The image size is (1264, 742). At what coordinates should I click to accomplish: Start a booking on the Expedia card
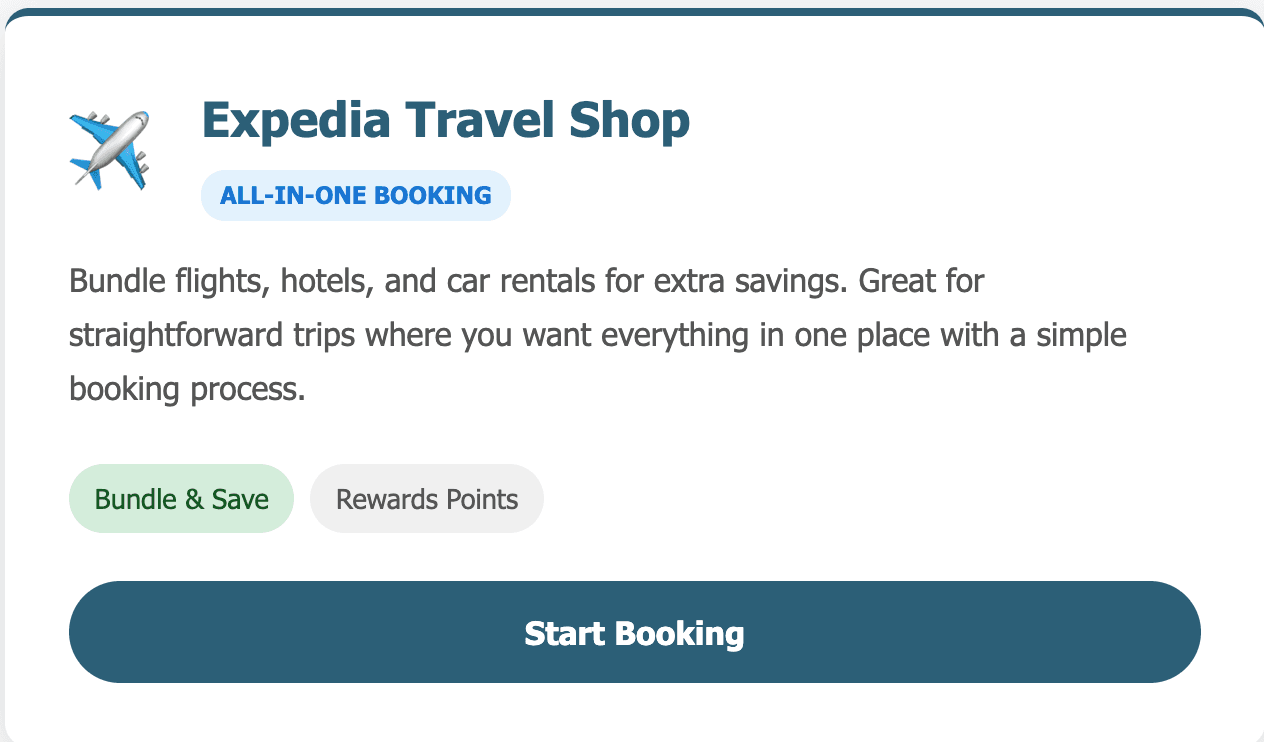click(634, 632)
